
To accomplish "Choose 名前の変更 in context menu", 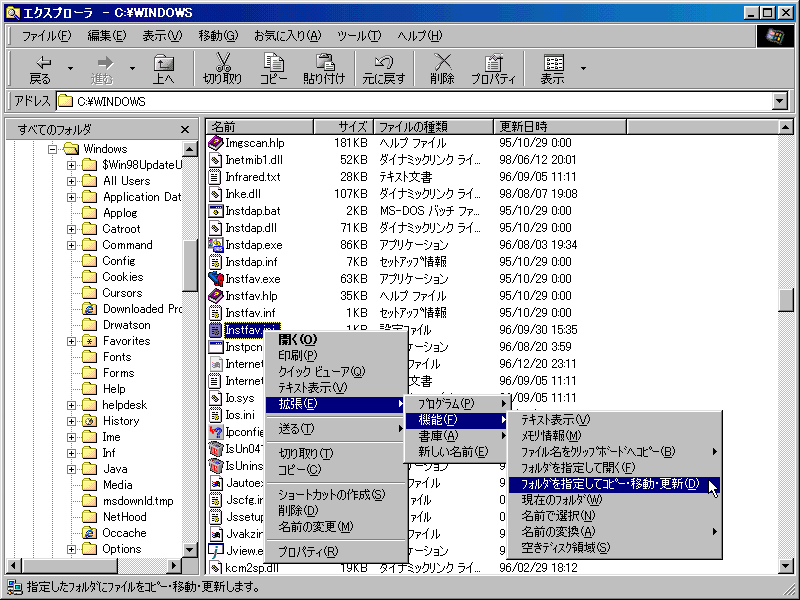I will 314,526.
